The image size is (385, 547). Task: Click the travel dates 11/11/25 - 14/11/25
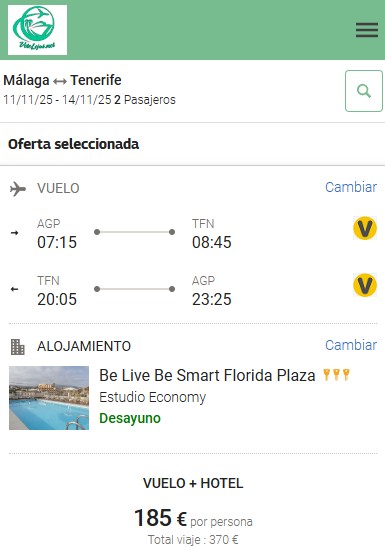(x=57, y=100)
